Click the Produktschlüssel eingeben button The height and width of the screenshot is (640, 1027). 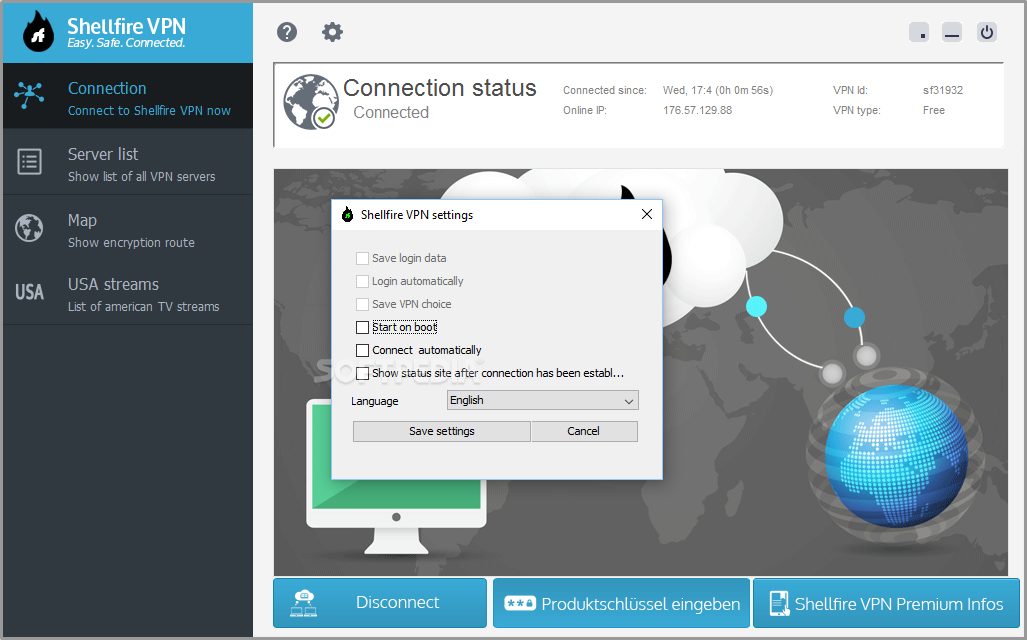(x=621, y=603)
